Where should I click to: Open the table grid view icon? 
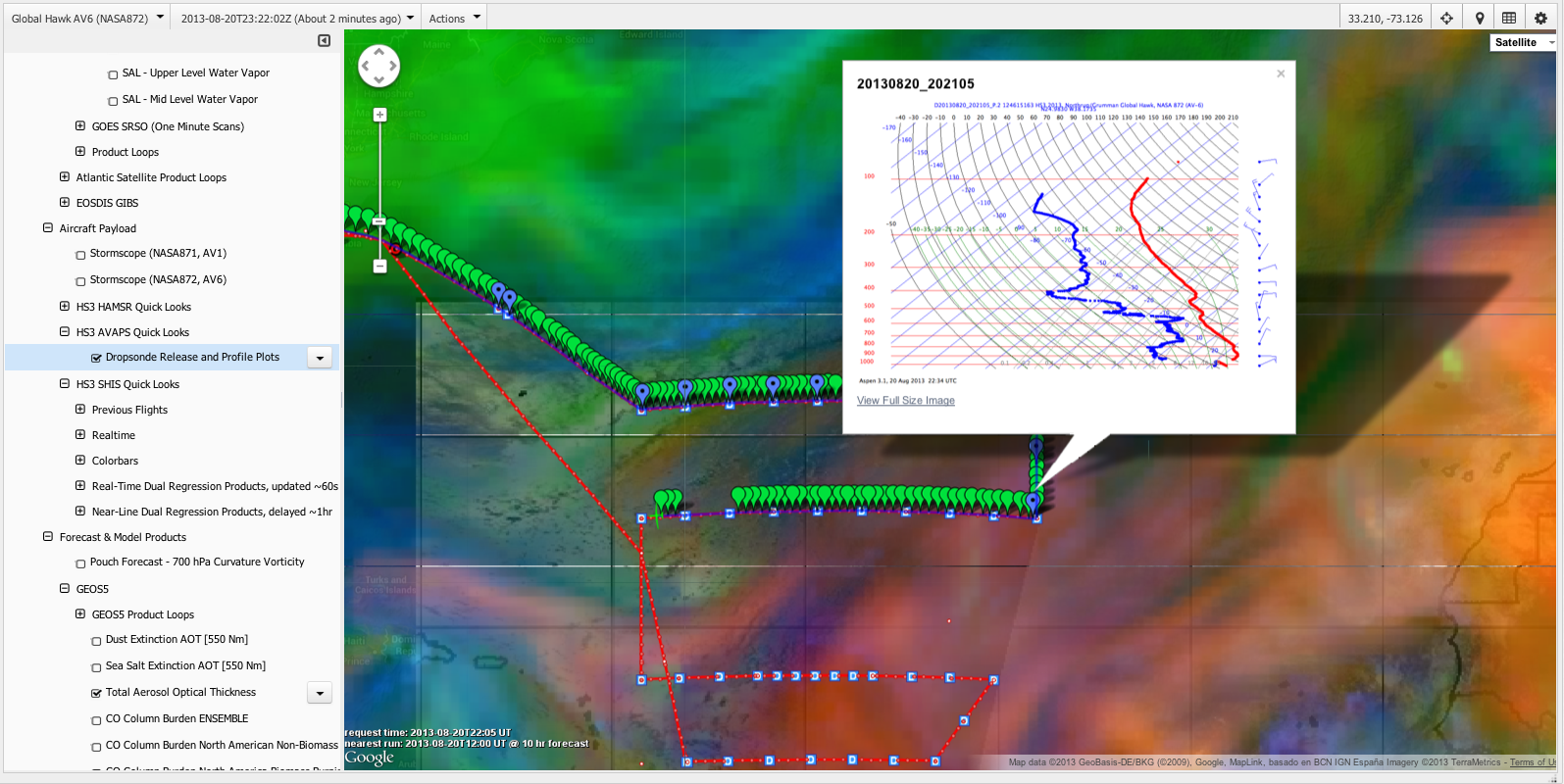[x=1509, y=18]
